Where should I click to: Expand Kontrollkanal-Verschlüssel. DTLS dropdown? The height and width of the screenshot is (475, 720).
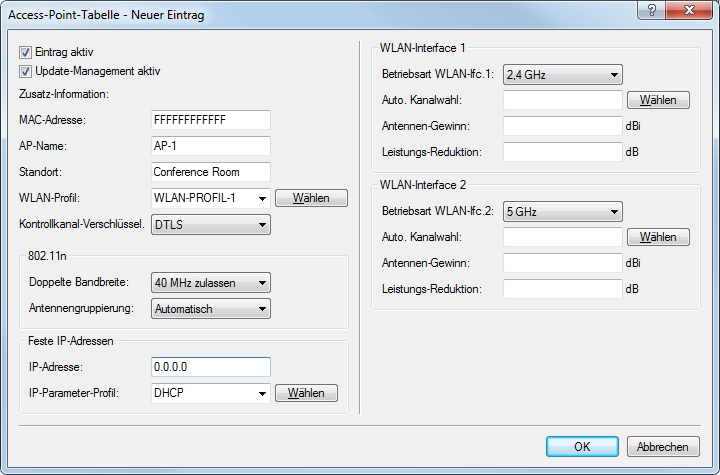[x=261, y=225]
